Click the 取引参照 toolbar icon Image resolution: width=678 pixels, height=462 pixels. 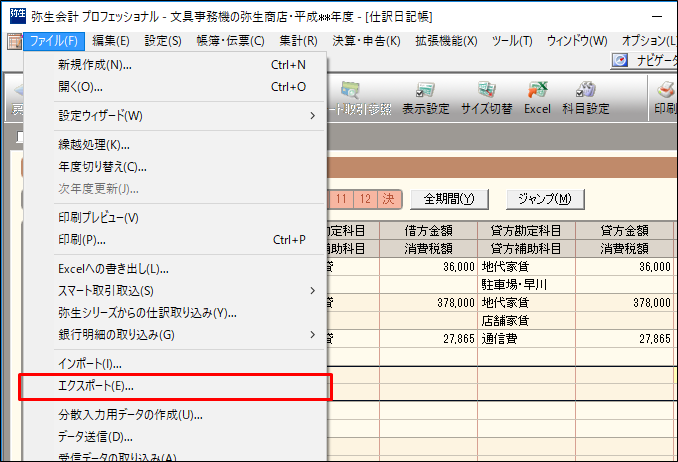tap(360, 98)
